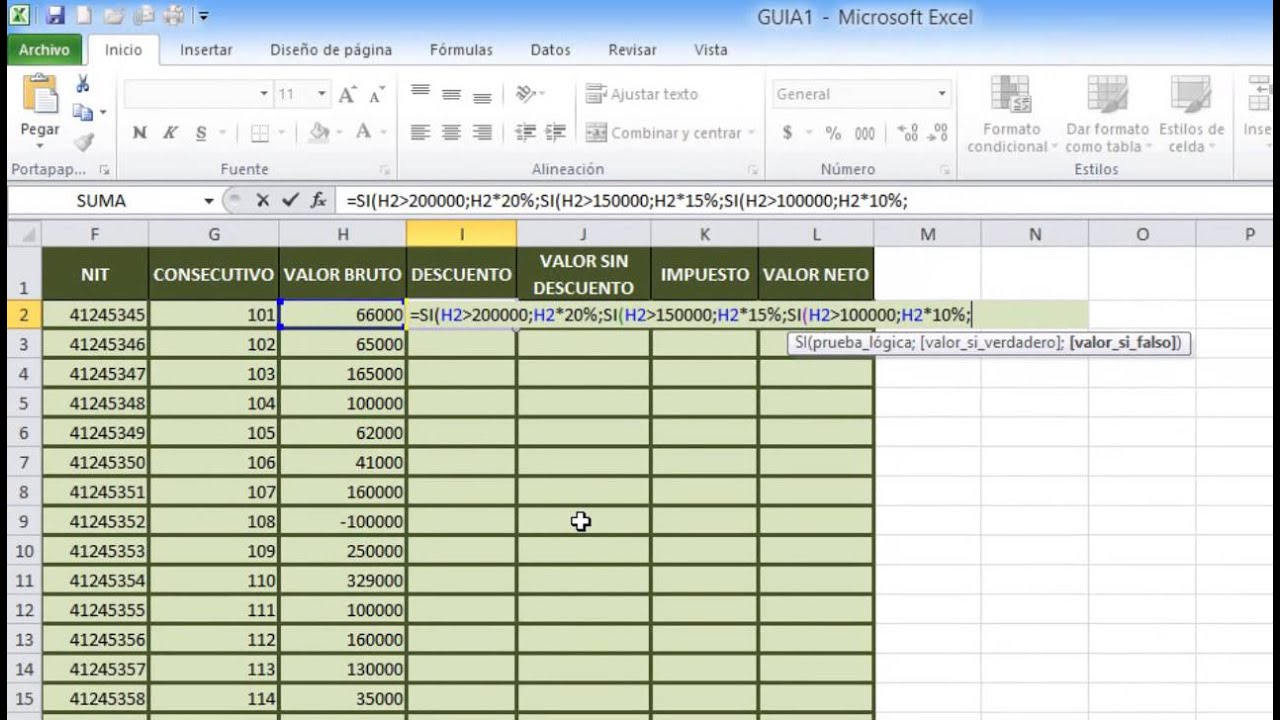This screenshot has width=1280, height=720.
Task: Open font name dropdown
Action: pos(264,94)
